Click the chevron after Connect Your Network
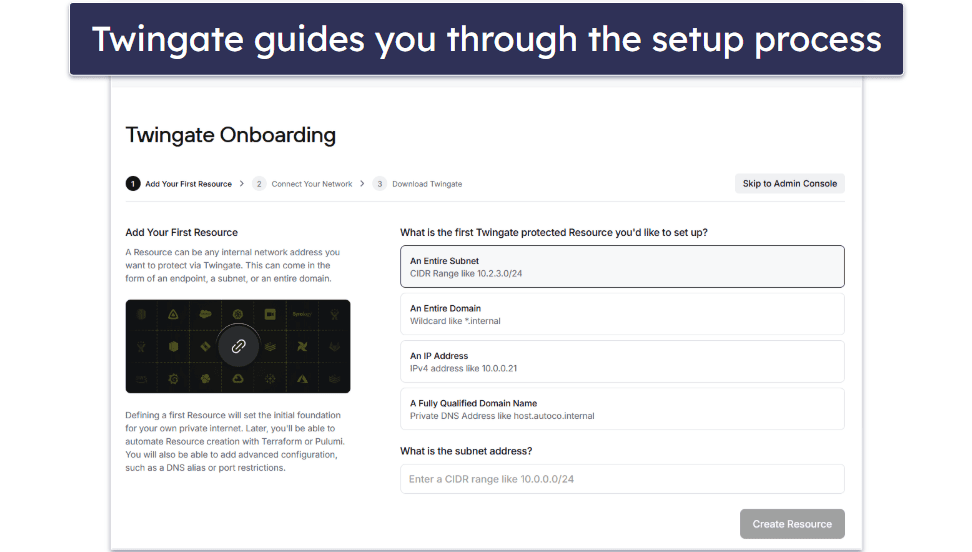The width and height of the screenshot is (972, 552). tap(362, 184)
